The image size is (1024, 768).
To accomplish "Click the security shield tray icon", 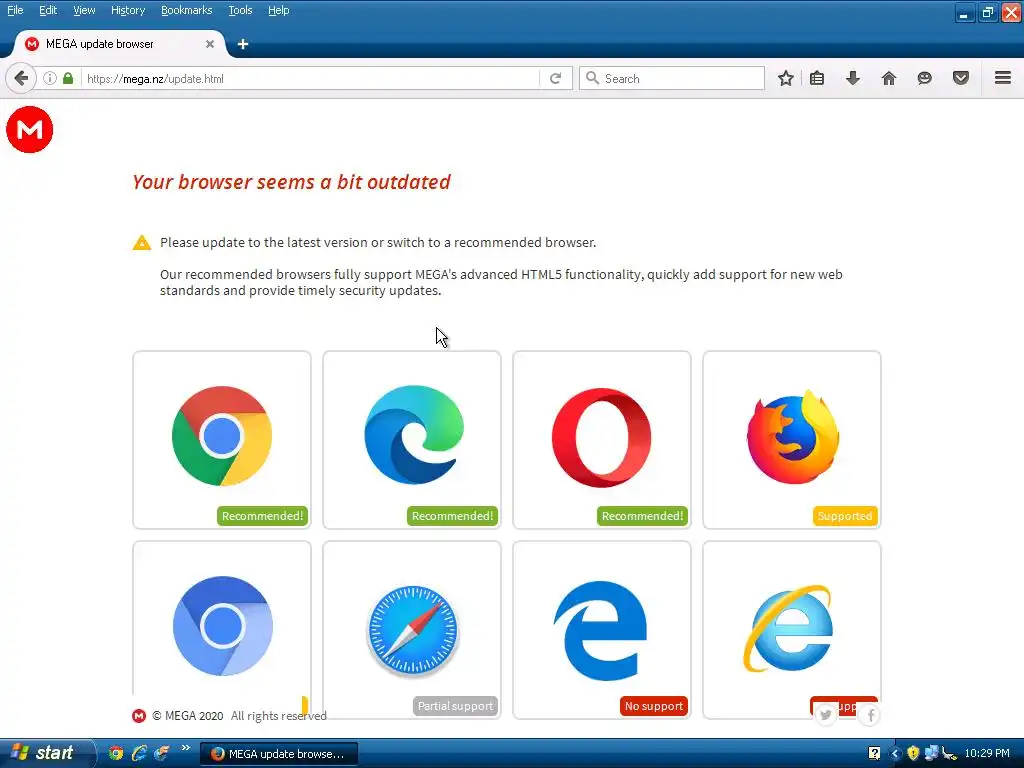I will click(913, 754).
